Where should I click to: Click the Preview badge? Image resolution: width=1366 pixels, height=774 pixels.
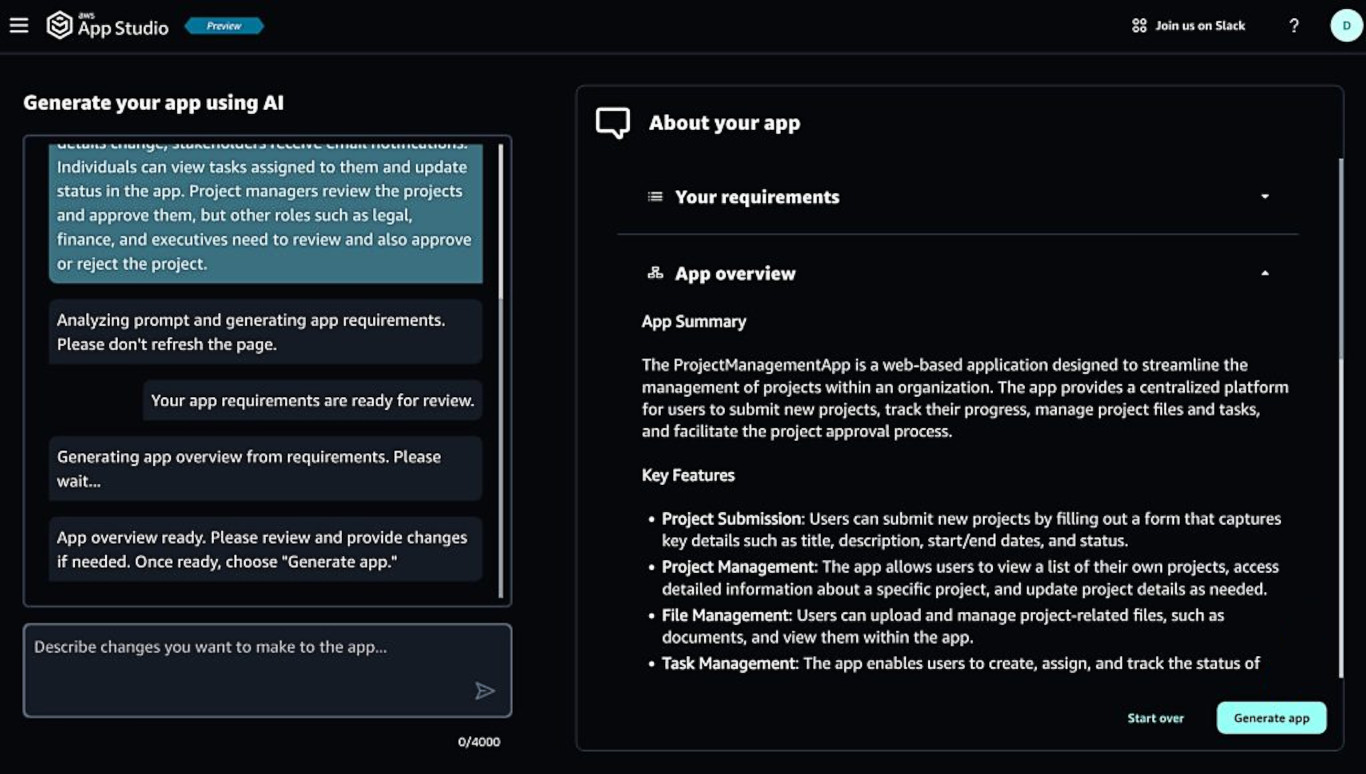[x=224, y=26]
